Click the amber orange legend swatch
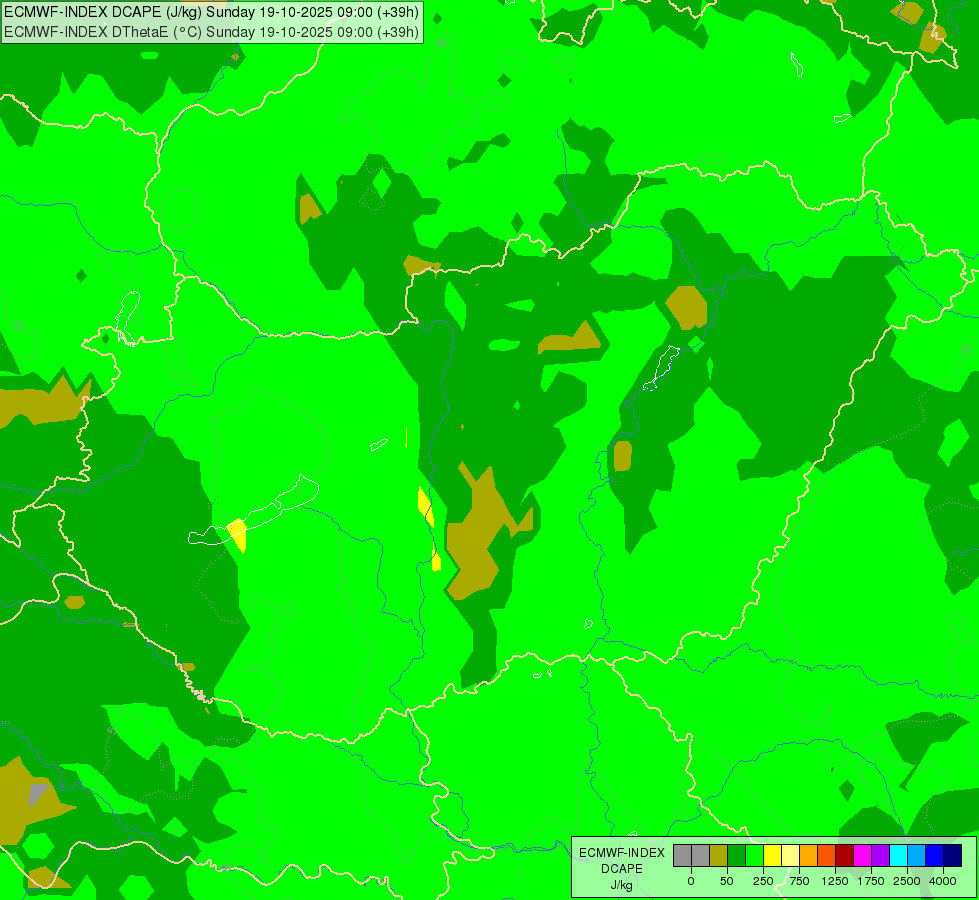 (809, 856)
